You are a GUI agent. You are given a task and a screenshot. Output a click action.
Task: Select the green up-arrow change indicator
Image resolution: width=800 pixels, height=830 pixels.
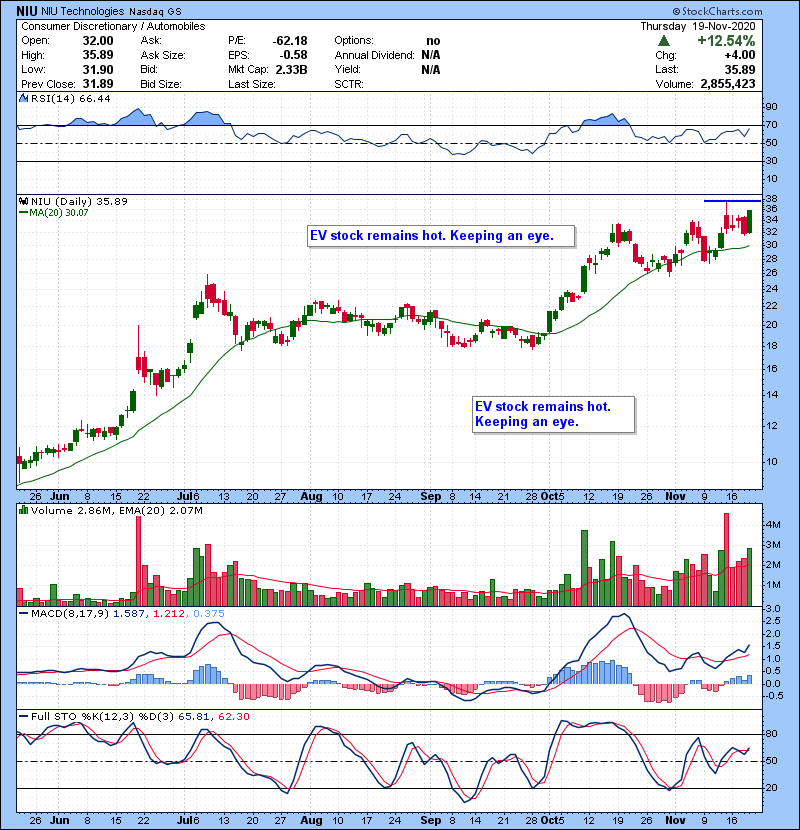(664, 41)
